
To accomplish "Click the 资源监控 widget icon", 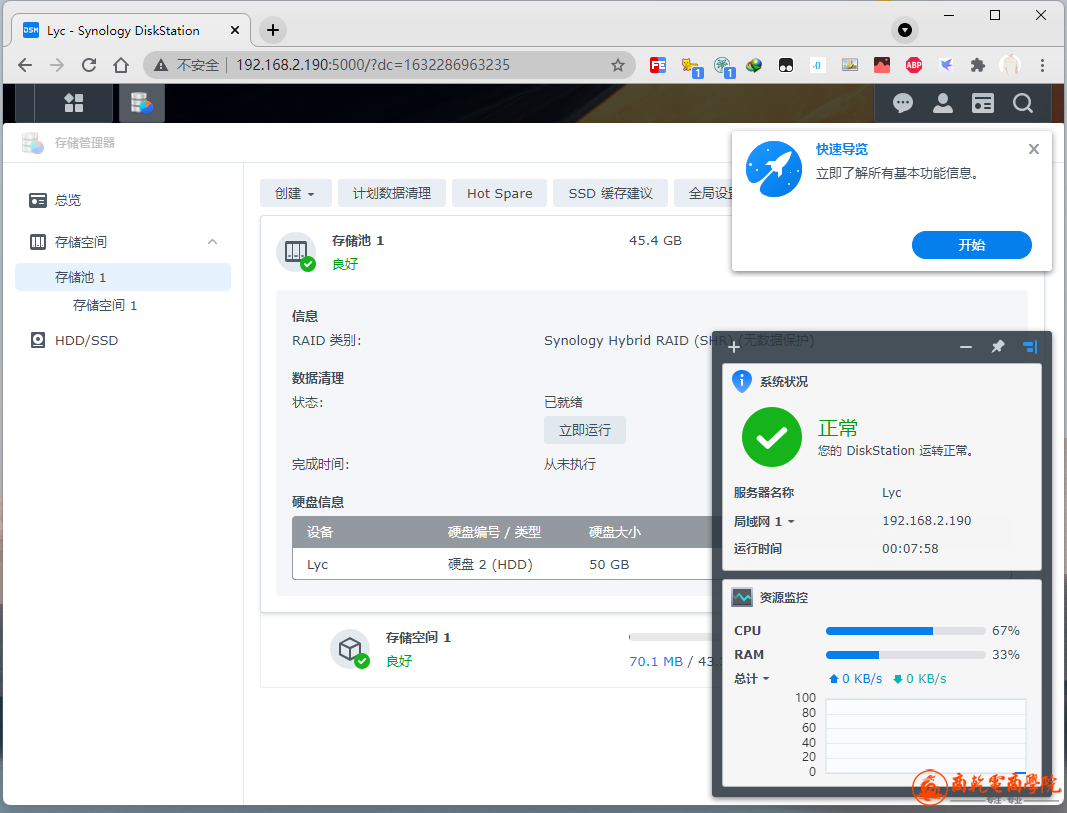I will pos(742,597).
